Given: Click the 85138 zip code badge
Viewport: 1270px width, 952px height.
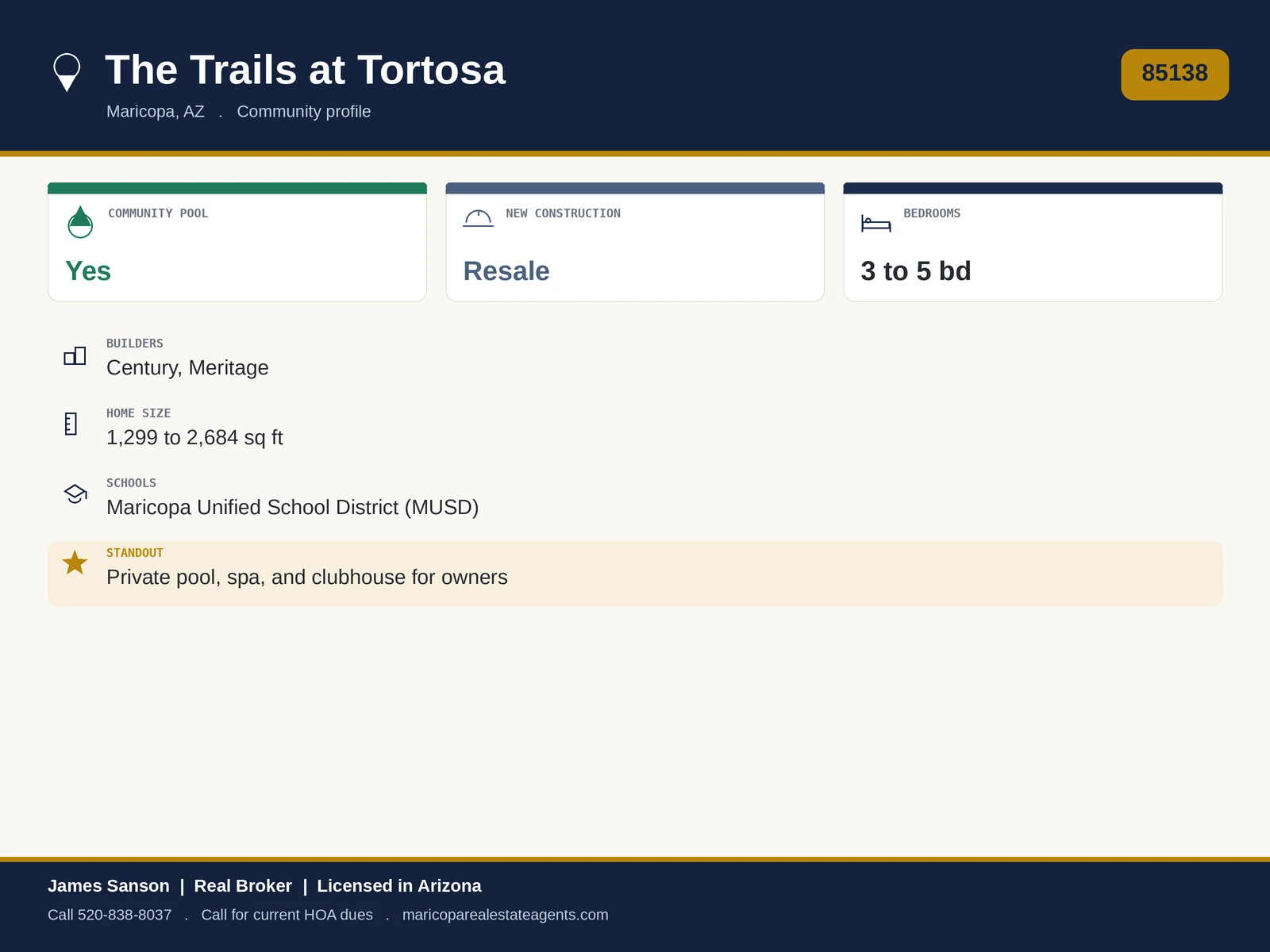Looking at the screenshot, I should point(1175,75).
